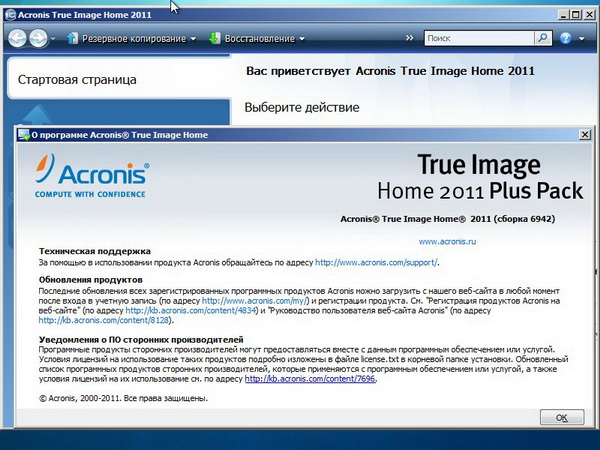Image resolution: width=600 pixels, height=450 pixels.
Task: Expand the Восстановление dropdown menu
Action: (303, 39)
